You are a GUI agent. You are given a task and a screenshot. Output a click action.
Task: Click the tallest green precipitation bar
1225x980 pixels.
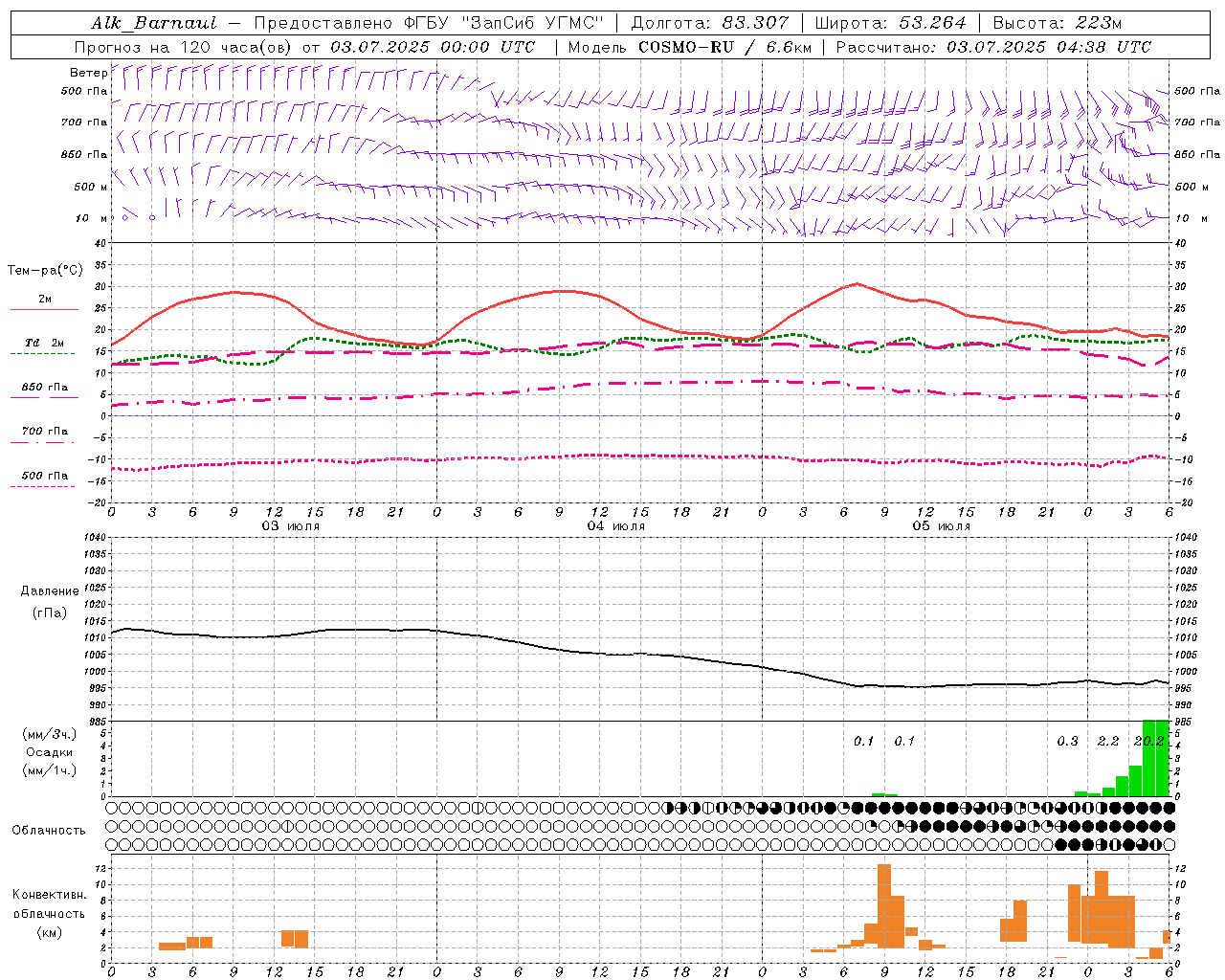pos(1156,758)
